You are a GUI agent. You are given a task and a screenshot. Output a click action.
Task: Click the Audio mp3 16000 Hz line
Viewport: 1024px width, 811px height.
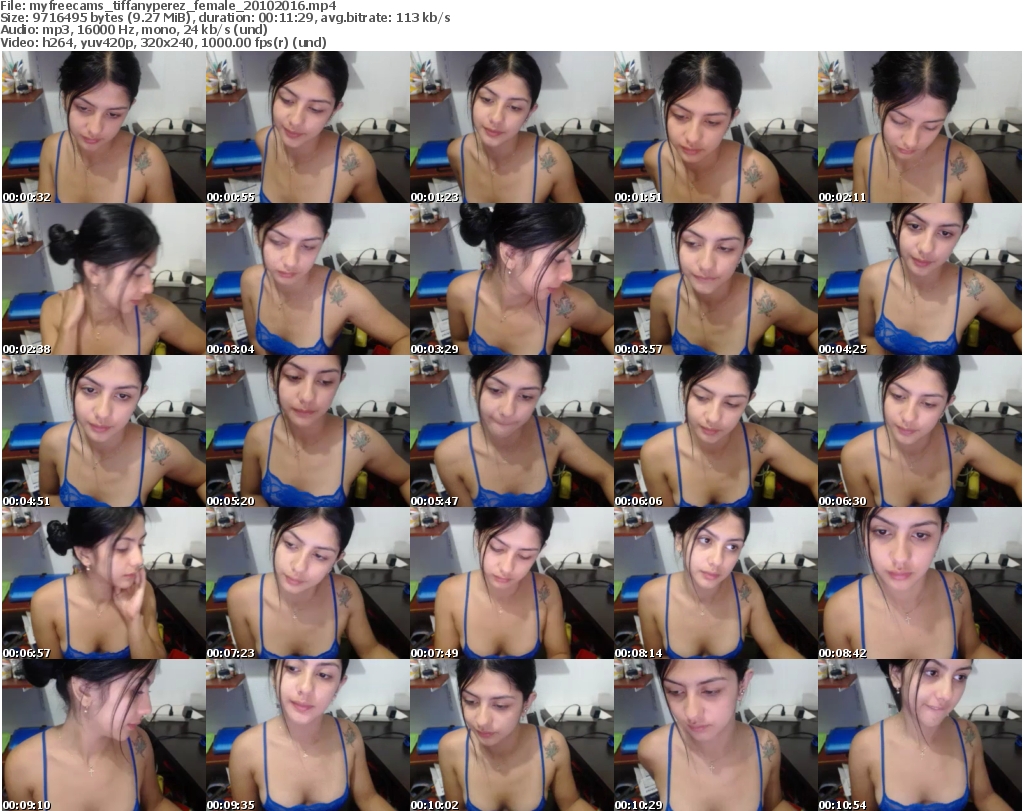point(134,30)
